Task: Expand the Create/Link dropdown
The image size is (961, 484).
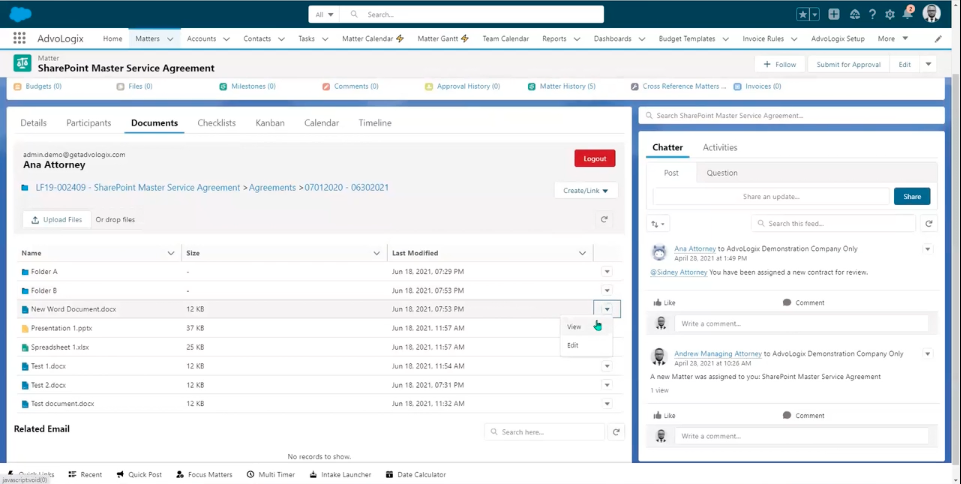Action: (586, 190)
